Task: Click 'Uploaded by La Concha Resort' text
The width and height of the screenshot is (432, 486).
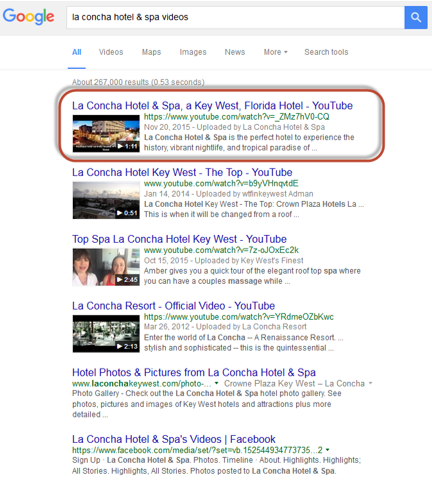Action: [x=251, y=327]
